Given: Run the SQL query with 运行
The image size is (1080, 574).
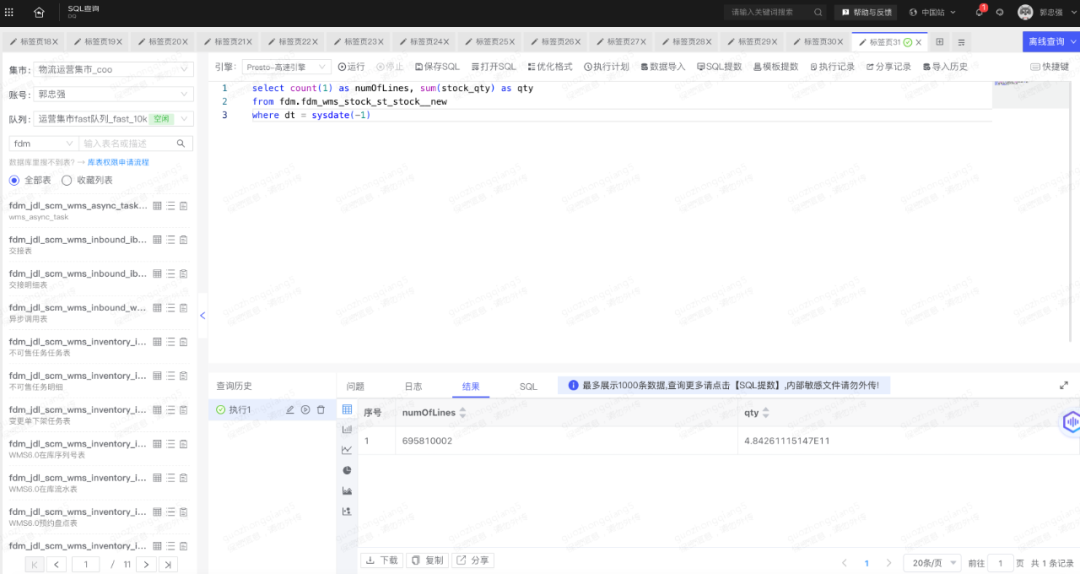Looking at the screenshot, I should tap(351, 67).
